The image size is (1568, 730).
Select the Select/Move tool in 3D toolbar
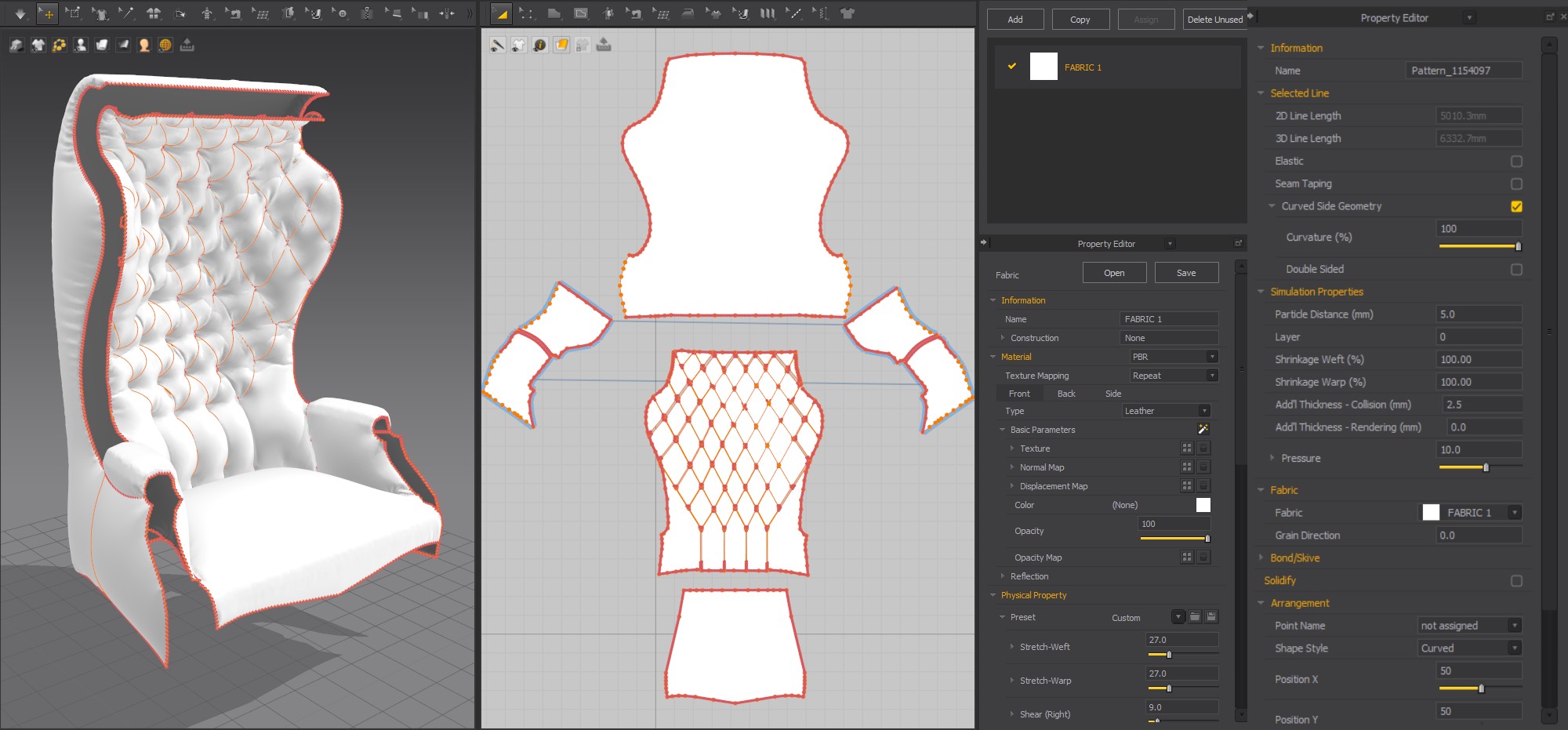(48, 13)
